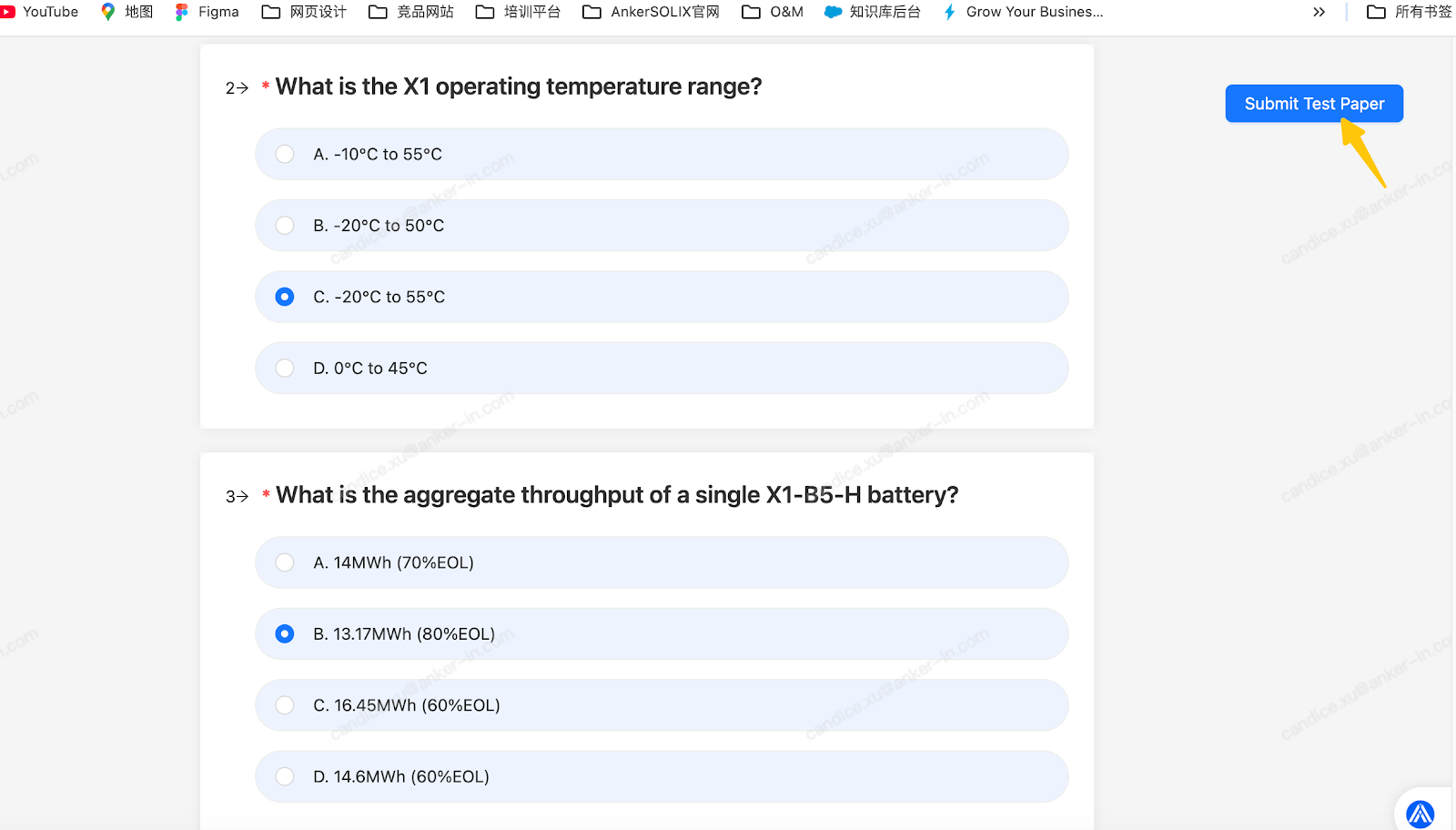Open the AnkerSOLIX官网 bookmark folder
Viewport: 1456px width, 830px height.
click(x=651, y=12)
